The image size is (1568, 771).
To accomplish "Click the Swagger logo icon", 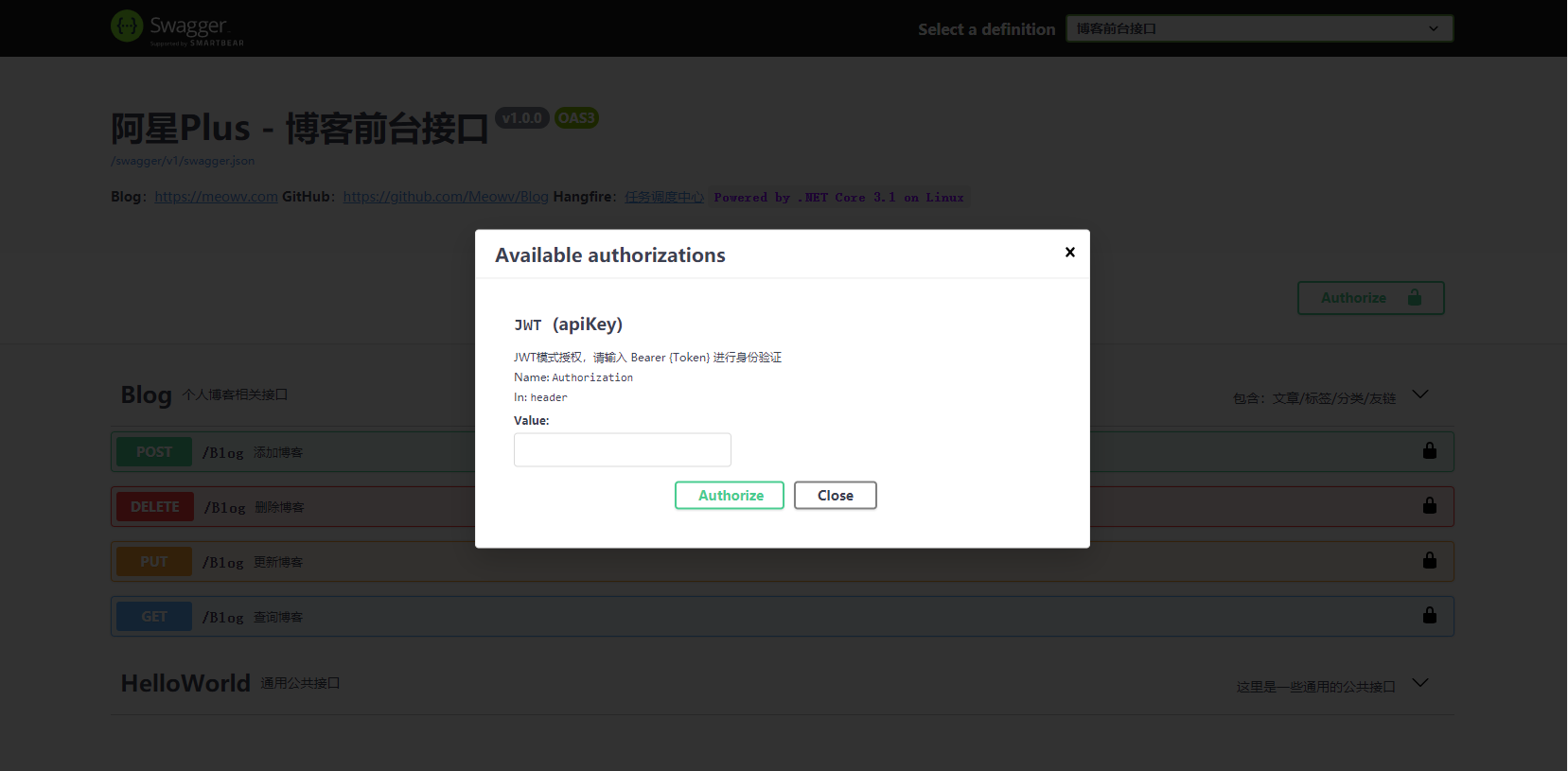I will click(127, 26).
